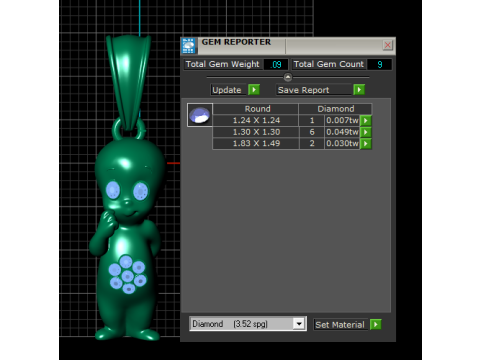Screen dimensions: 480x360
Task: Click the pendant bail in the viewport
Action: (x=129, y=82)
